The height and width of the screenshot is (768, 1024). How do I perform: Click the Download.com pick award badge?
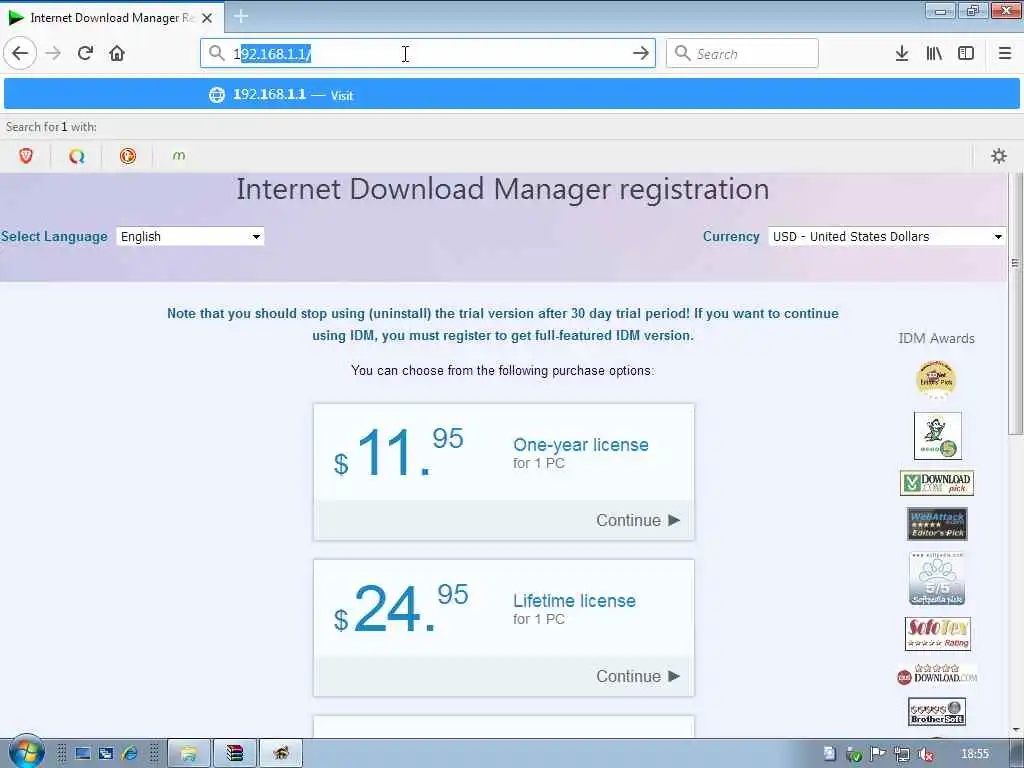pos(937,483)
